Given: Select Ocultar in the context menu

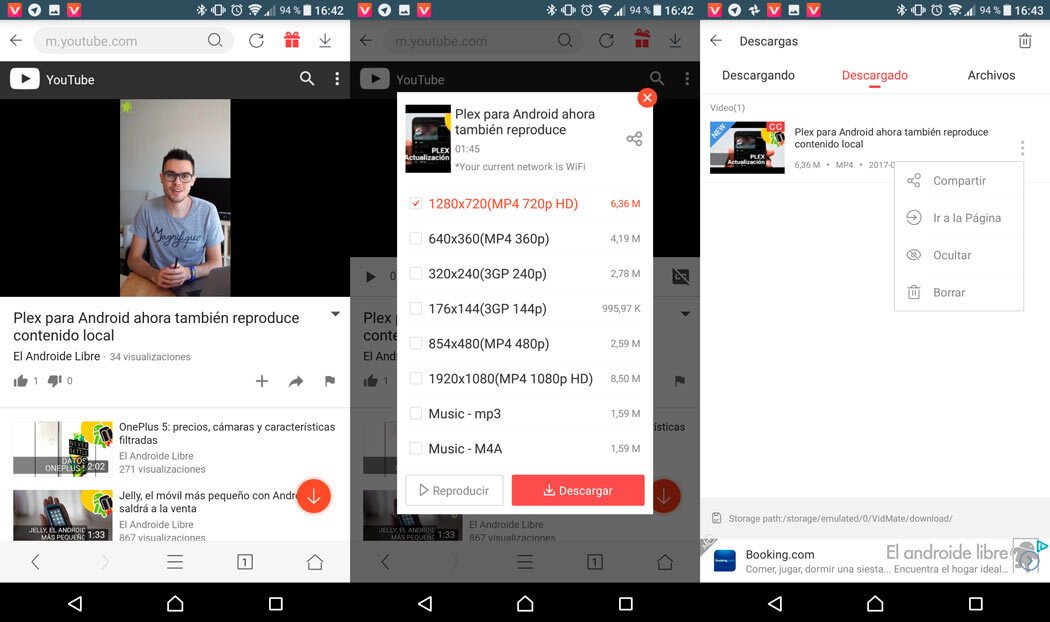Looking at the screenshot, I should click(x=959, y=255).
